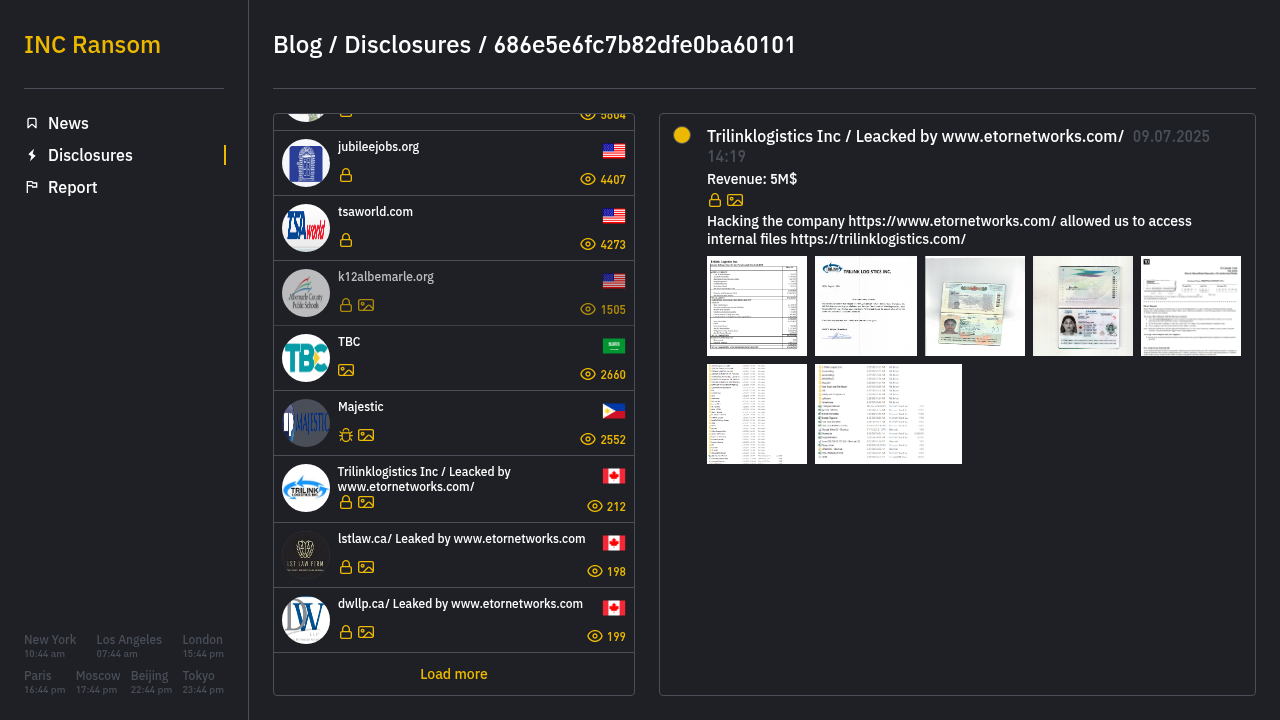Click the eye views icon beside 4273
Screen dimensions: 1280x720
588,245
